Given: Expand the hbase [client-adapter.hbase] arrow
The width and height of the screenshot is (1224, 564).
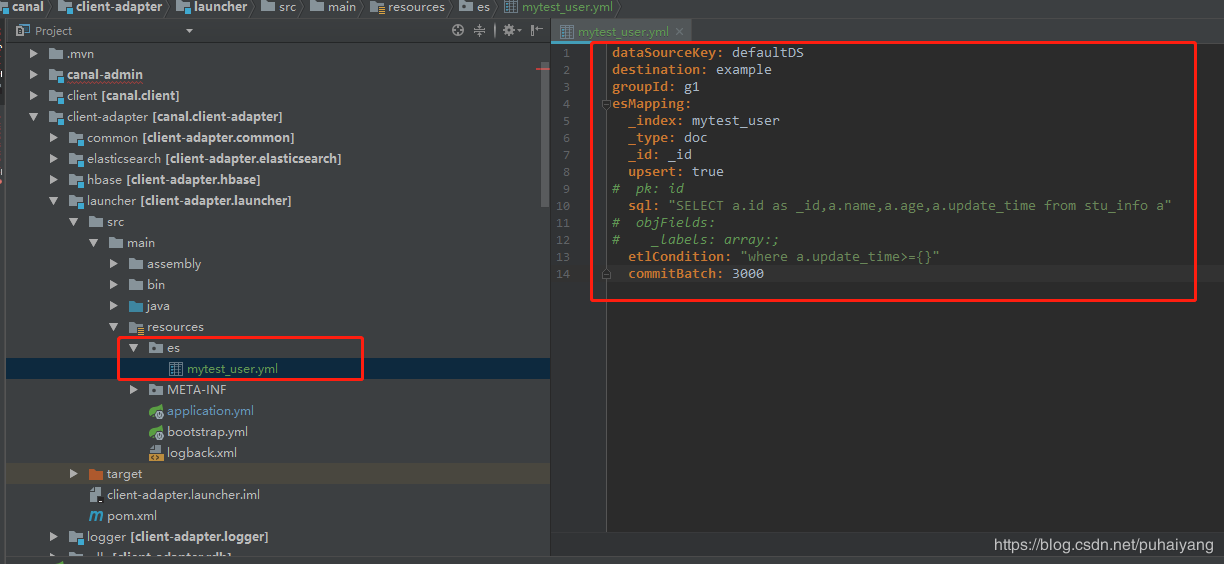Looking at the screenshot, I should tap(54, 180).
